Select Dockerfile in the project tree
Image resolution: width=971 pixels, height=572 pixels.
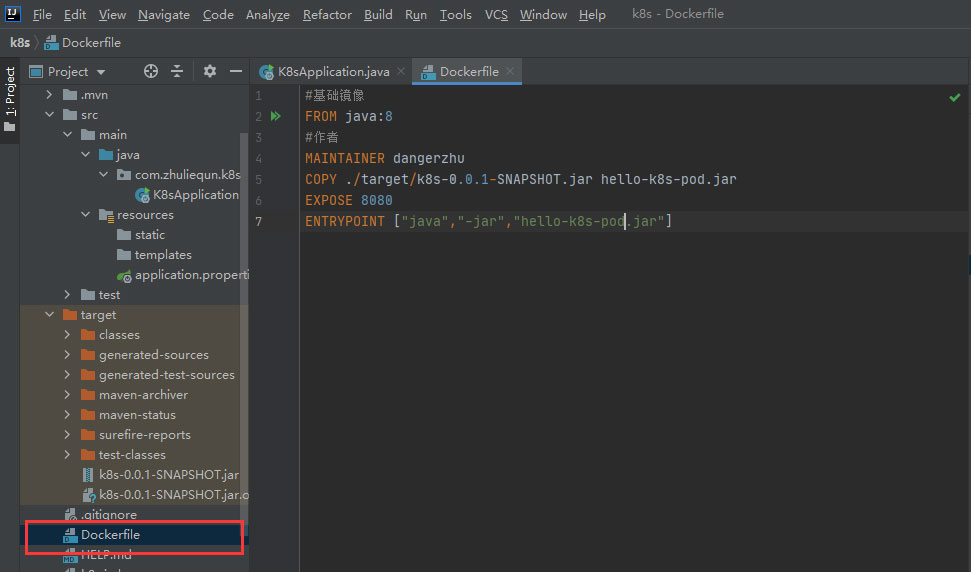[x=110, y=535]
